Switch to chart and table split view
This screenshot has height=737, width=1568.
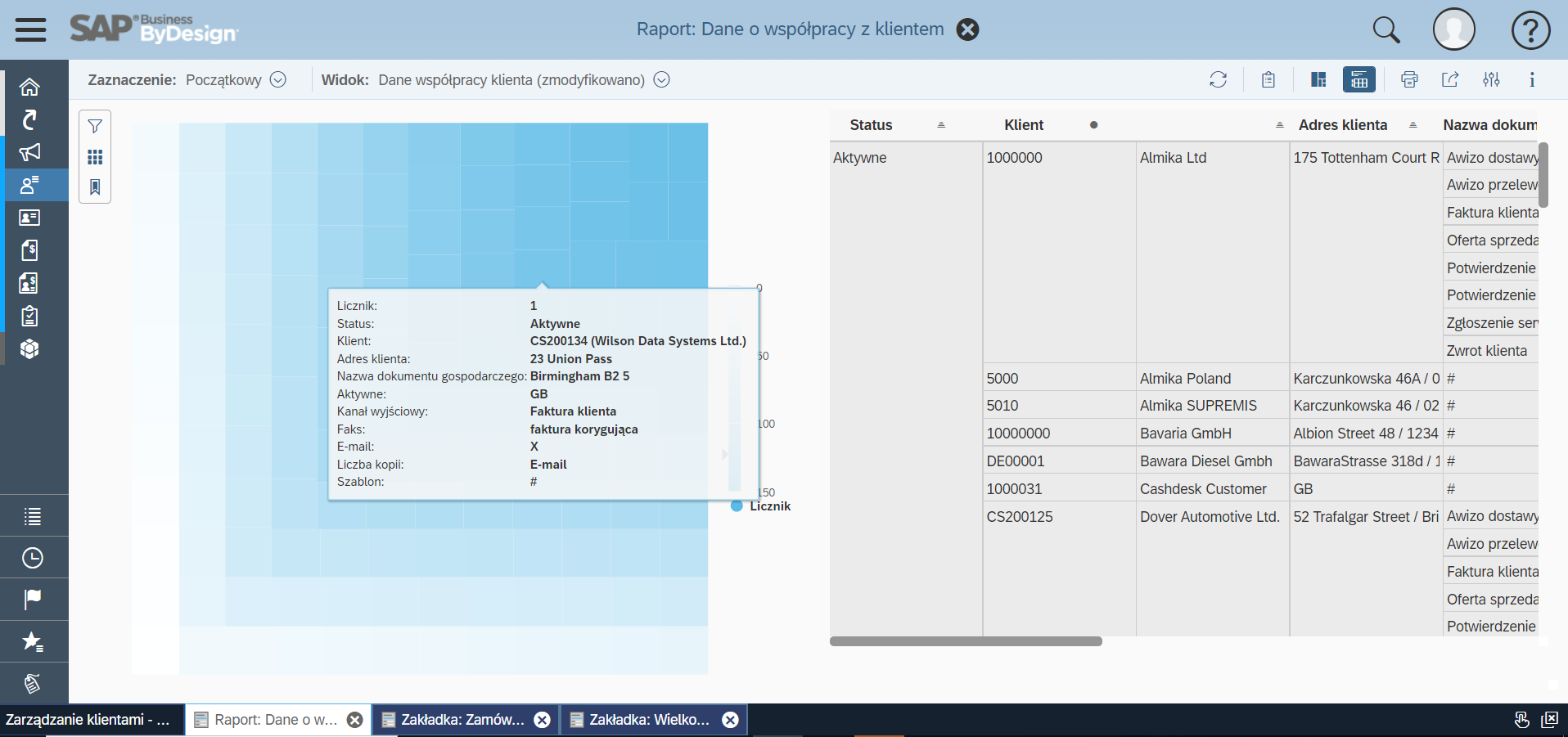tap(1318, 79)
